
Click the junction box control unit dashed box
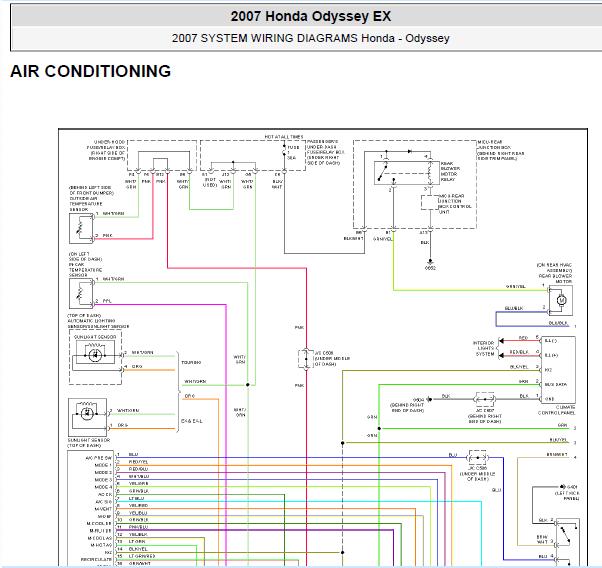click(x=429, y=202)
